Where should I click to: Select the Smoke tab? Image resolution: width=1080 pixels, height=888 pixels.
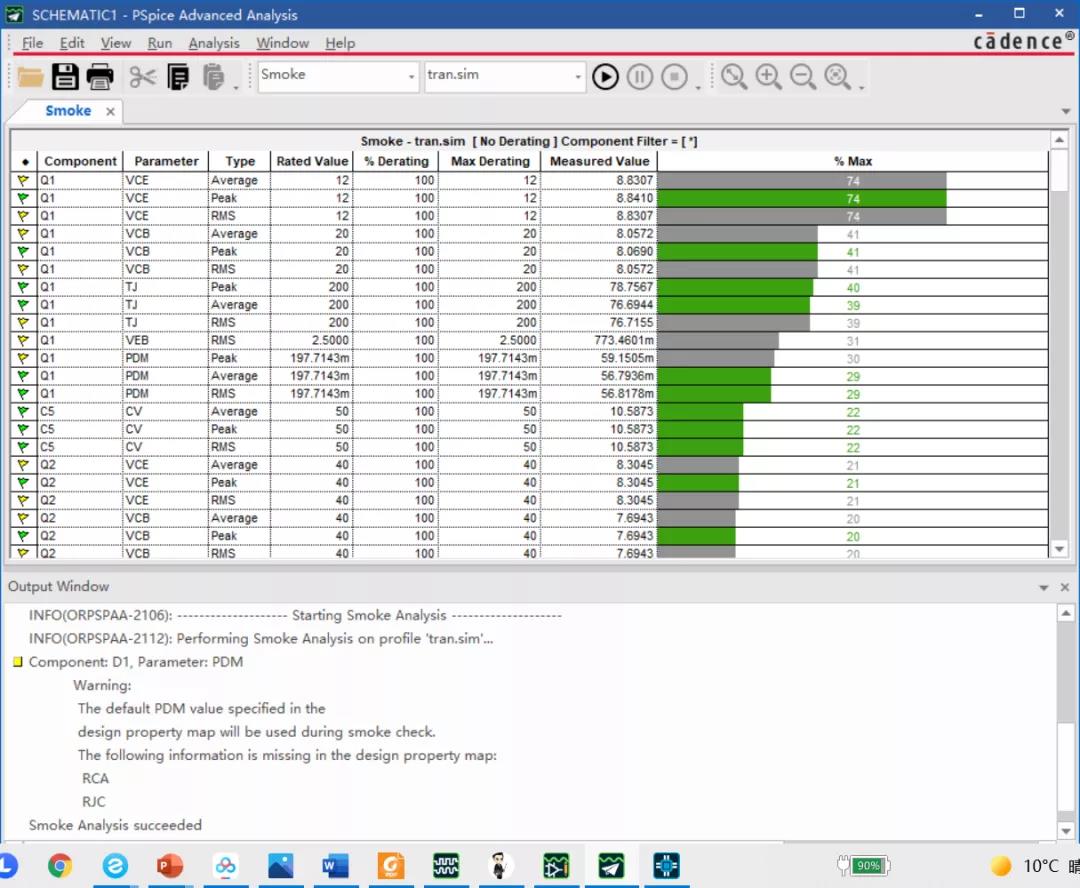(68, 111)
